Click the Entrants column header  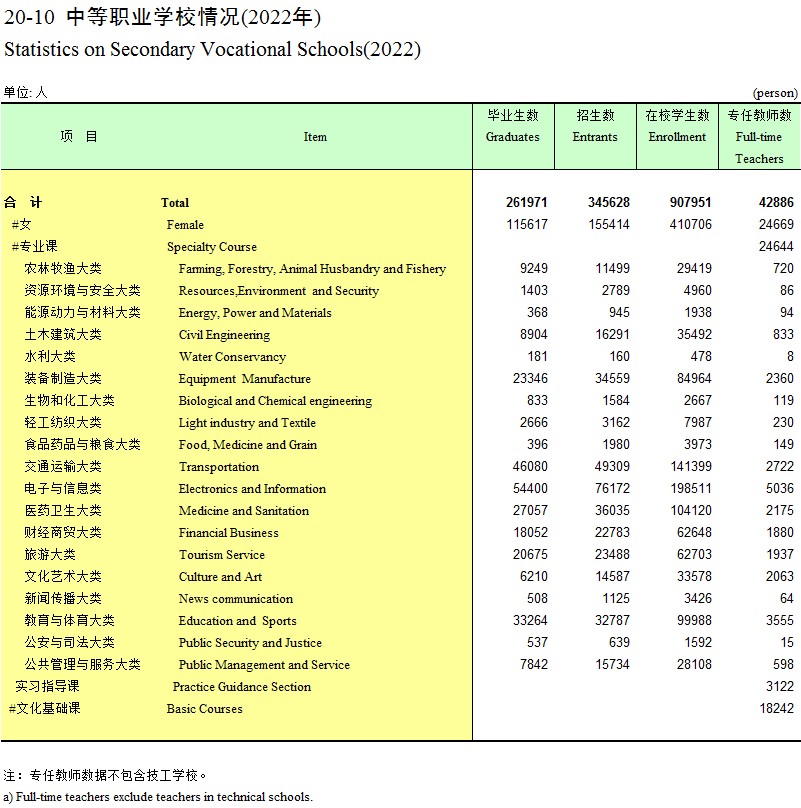click(x=595, y=137)
